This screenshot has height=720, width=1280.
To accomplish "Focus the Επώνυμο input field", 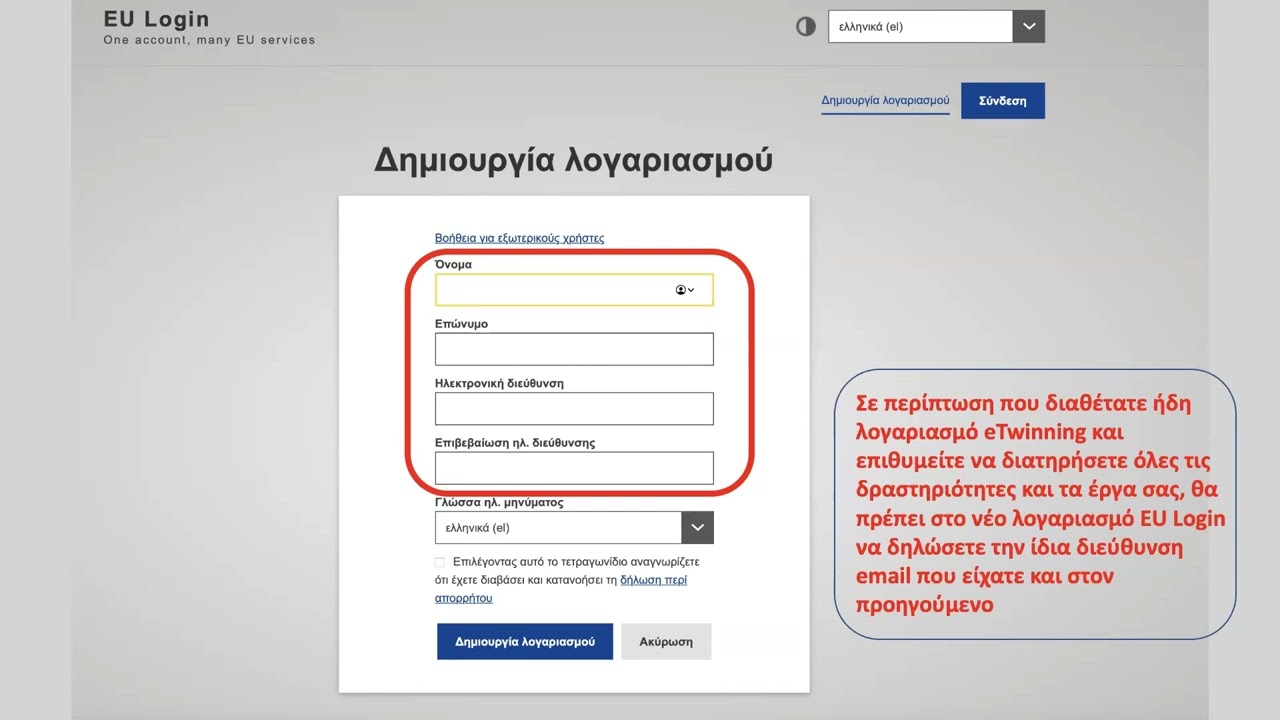I will click(x=574, y=349).
